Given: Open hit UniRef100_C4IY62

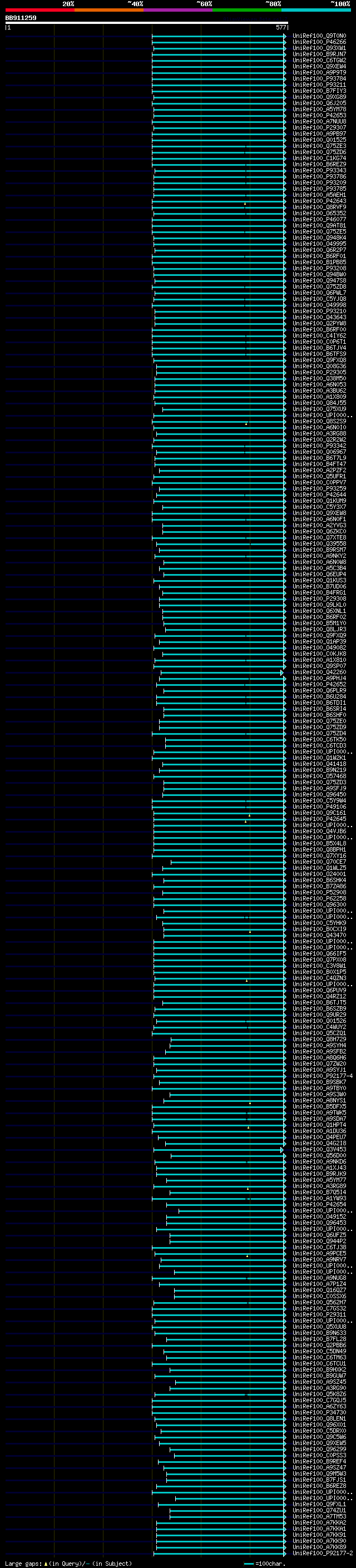Looking at the screenshot, I should [x=319, y=335].
